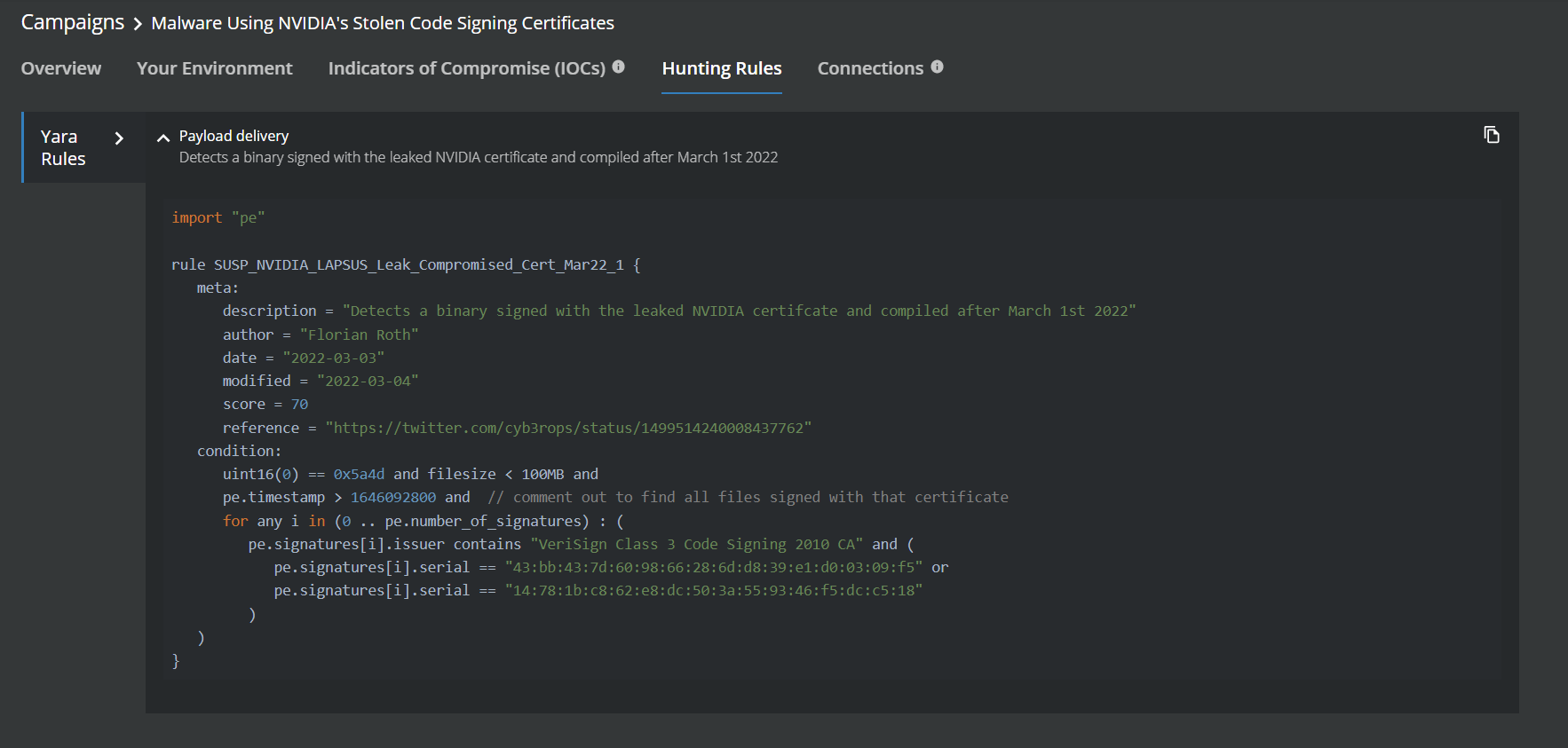Select the Hunting Rules tab
Viewport: 1568px width, 748px height.
click(722, 68)
